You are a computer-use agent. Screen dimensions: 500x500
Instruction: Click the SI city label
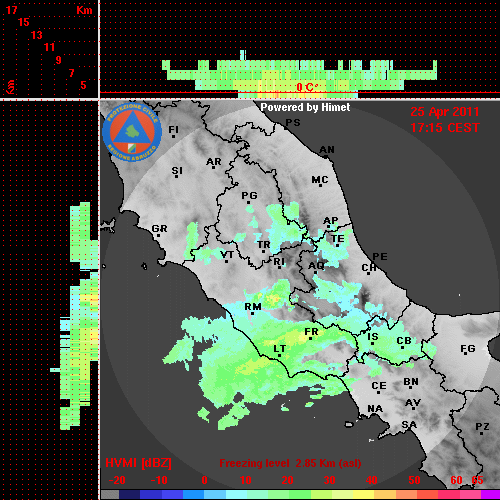(177, 171)
